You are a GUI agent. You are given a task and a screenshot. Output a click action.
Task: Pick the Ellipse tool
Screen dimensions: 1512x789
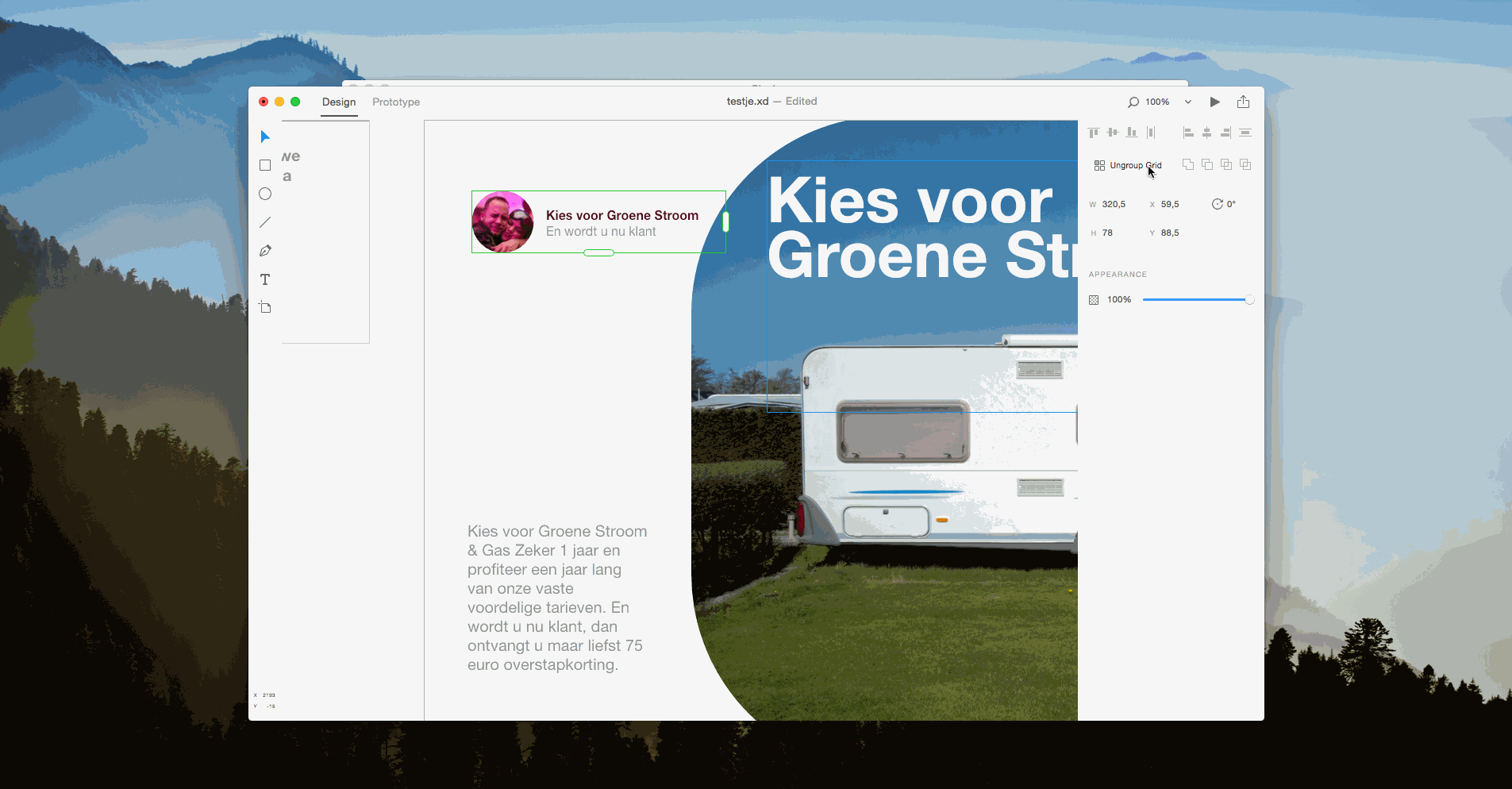point(265,194)
